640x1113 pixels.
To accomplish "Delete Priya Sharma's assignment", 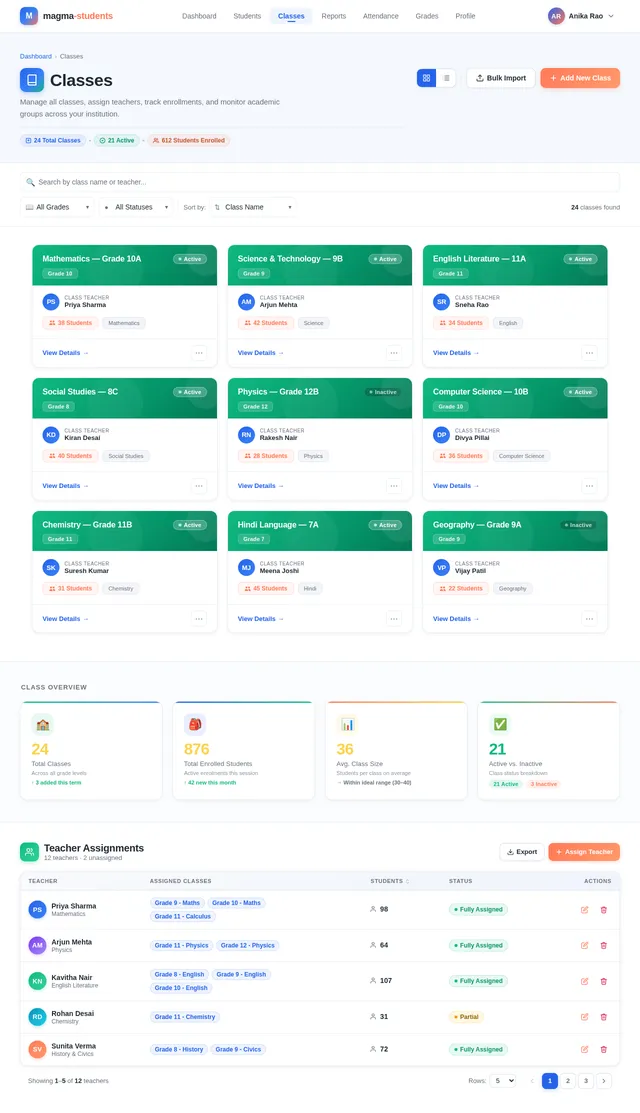I will coord(604,910).
